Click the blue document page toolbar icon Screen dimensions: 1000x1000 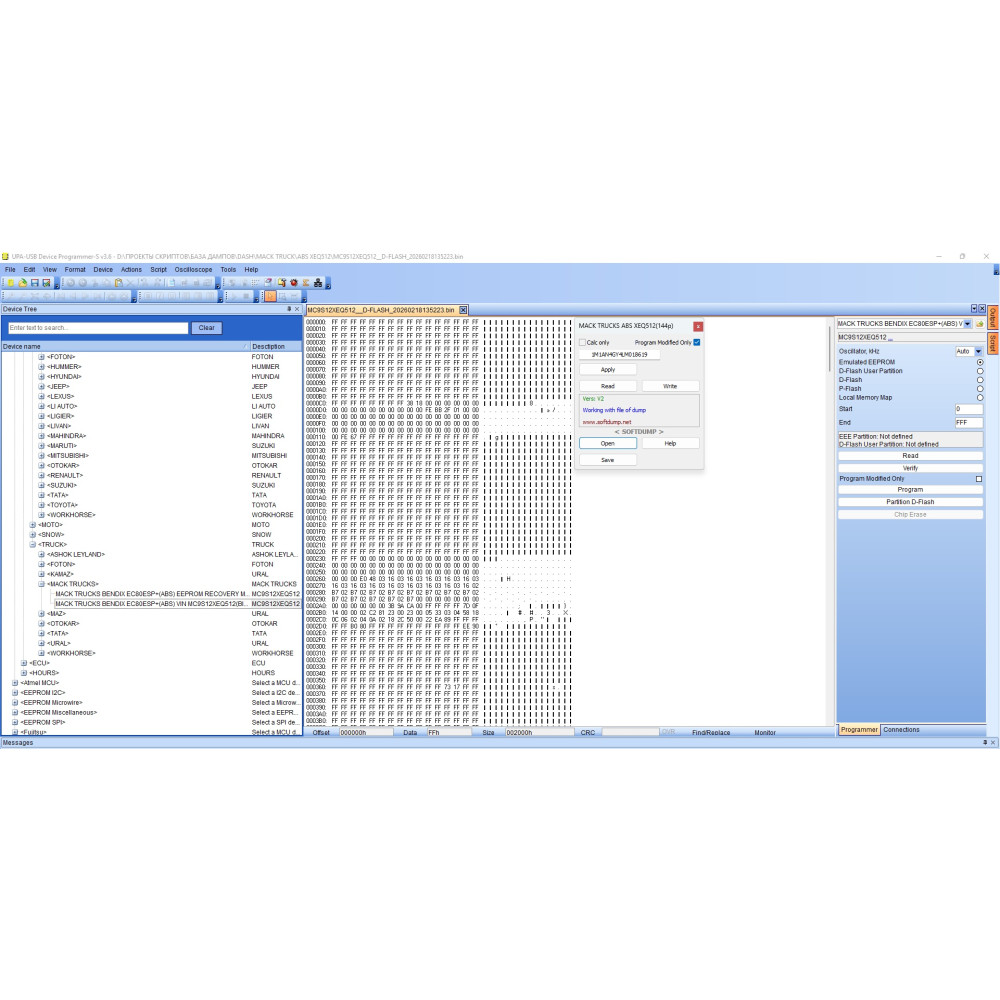pos(172,283)
